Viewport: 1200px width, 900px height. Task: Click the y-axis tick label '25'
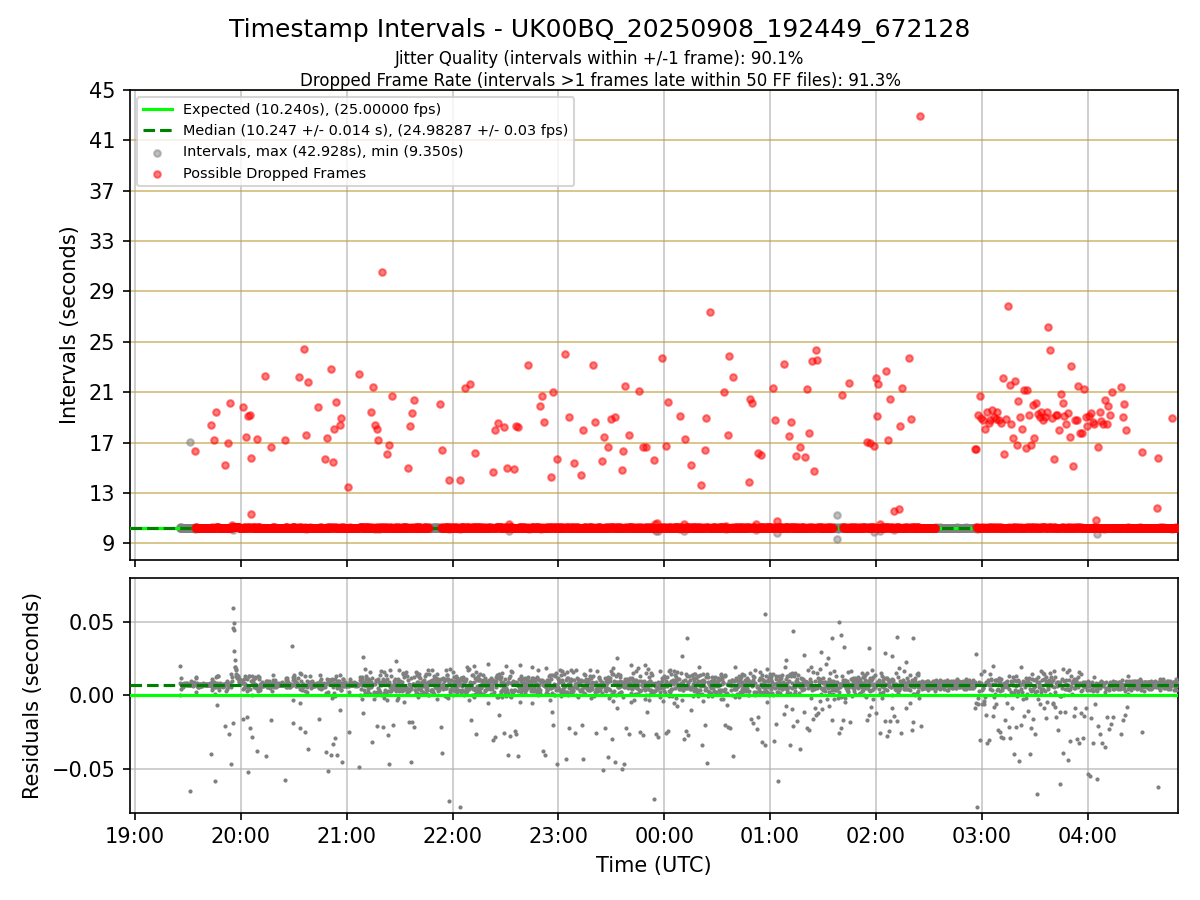pos(102,342)
